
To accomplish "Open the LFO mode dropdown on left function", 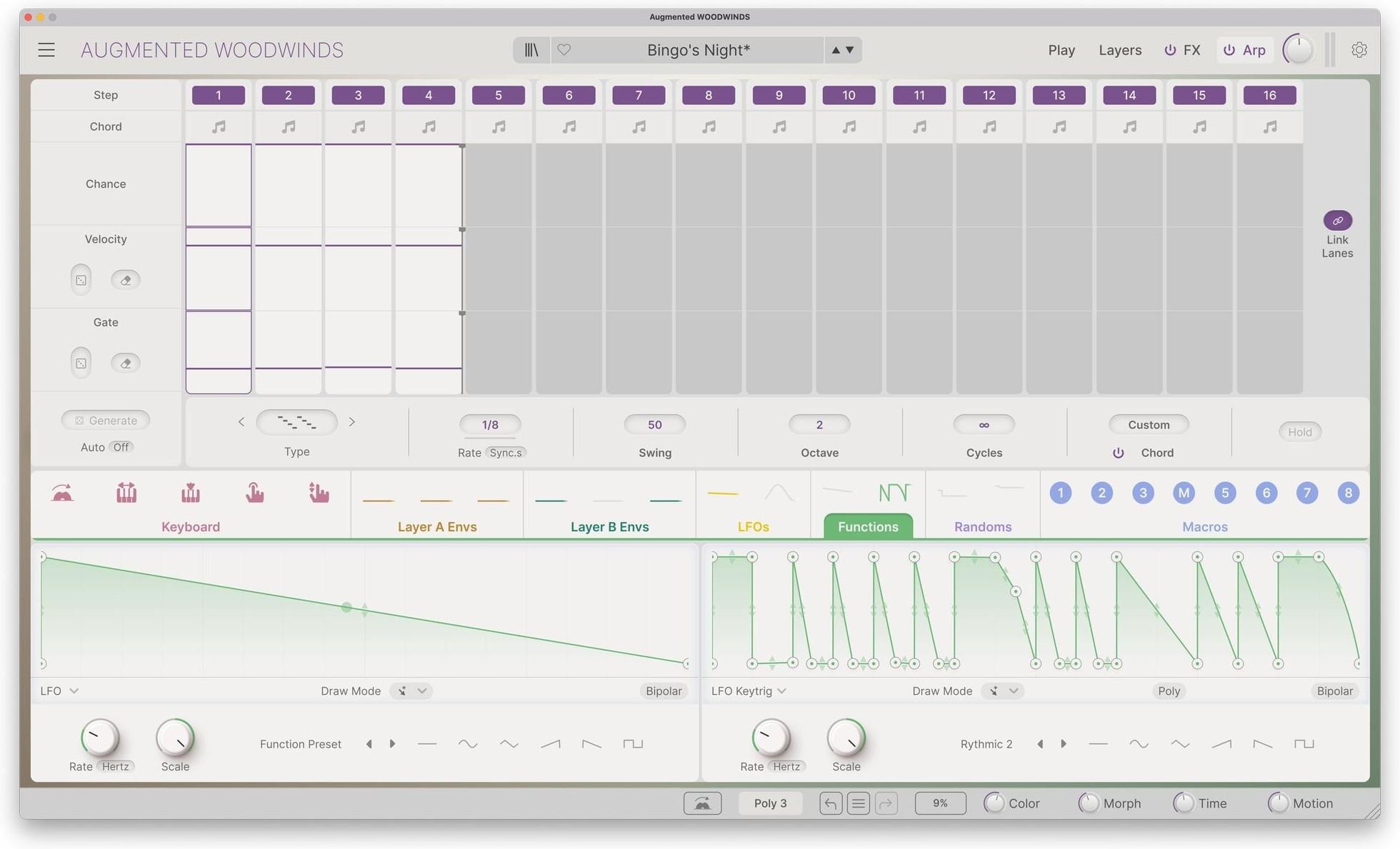I will pyautogui.click(x=59, y=691).
